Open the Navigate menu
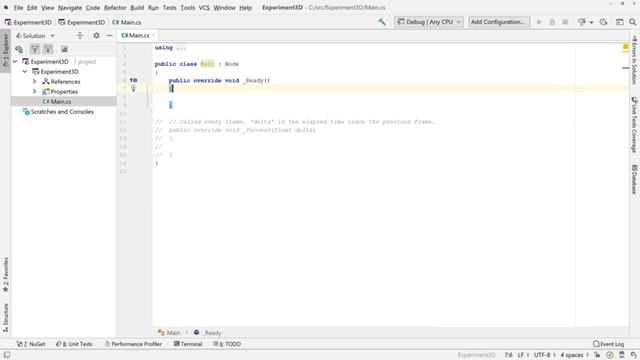 (x=70, y=7)
